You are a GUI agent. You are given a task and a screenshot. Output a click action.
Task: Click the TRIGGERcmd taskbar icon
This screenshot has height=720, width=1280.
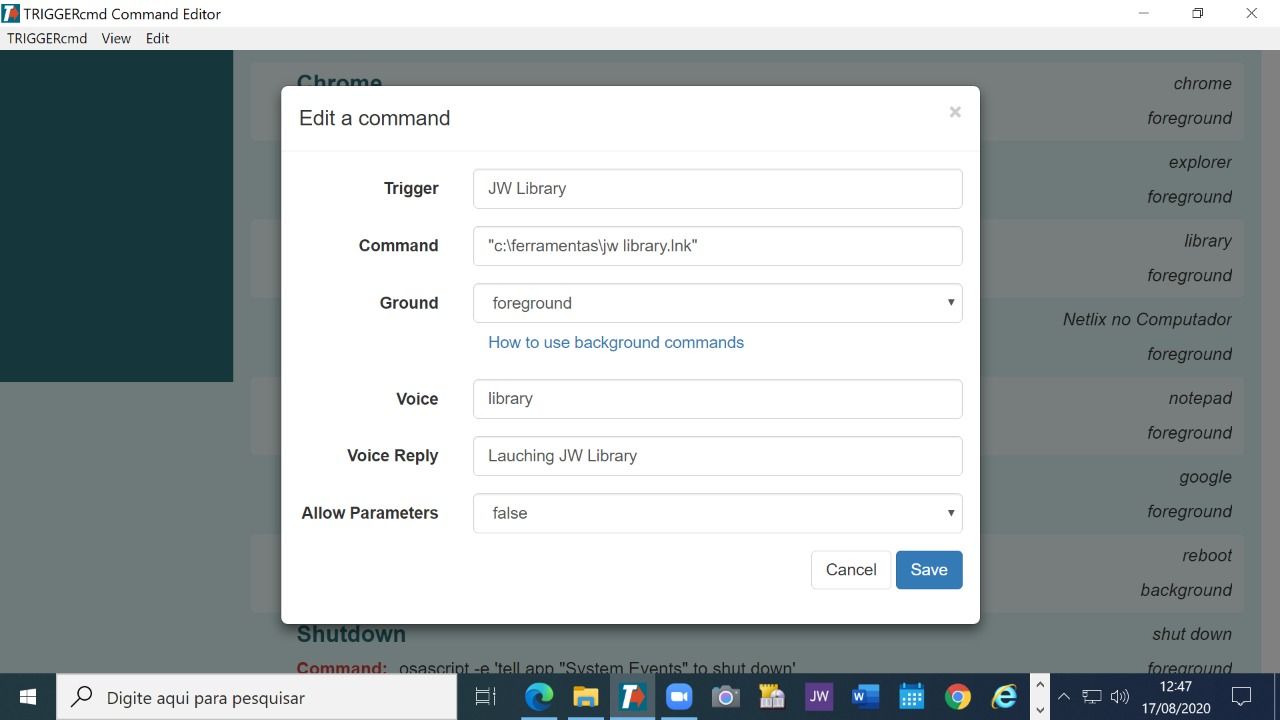coord(632,697)
